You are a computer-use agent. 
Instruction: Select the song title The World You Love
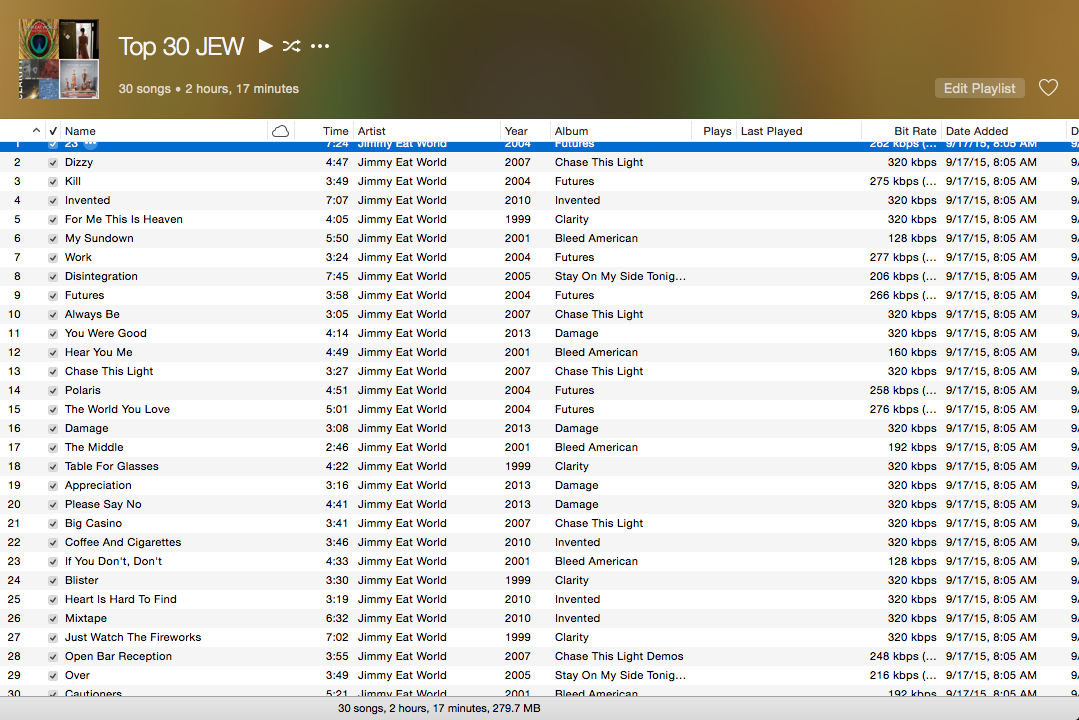point(117,409)
